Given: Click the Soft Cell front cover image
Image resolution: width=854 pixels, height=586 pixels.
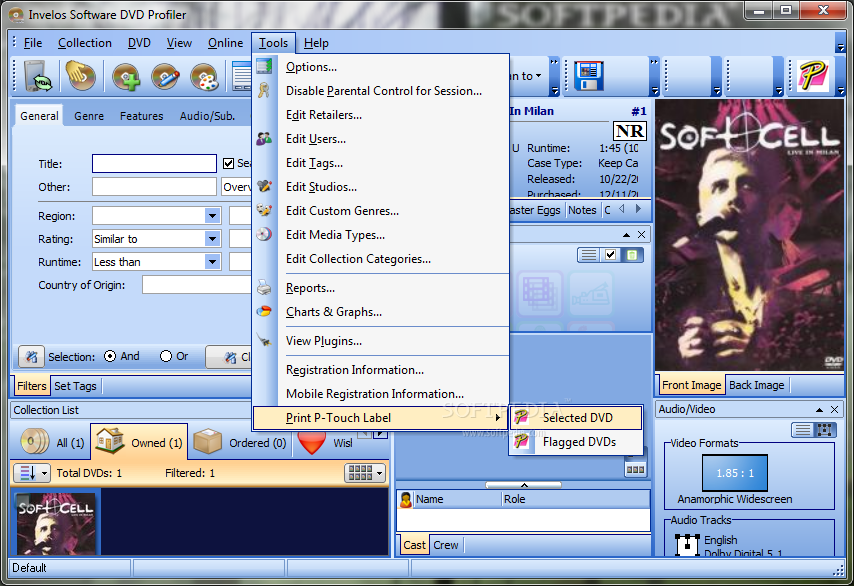Looking at the screenshot, I should point(749,235).
